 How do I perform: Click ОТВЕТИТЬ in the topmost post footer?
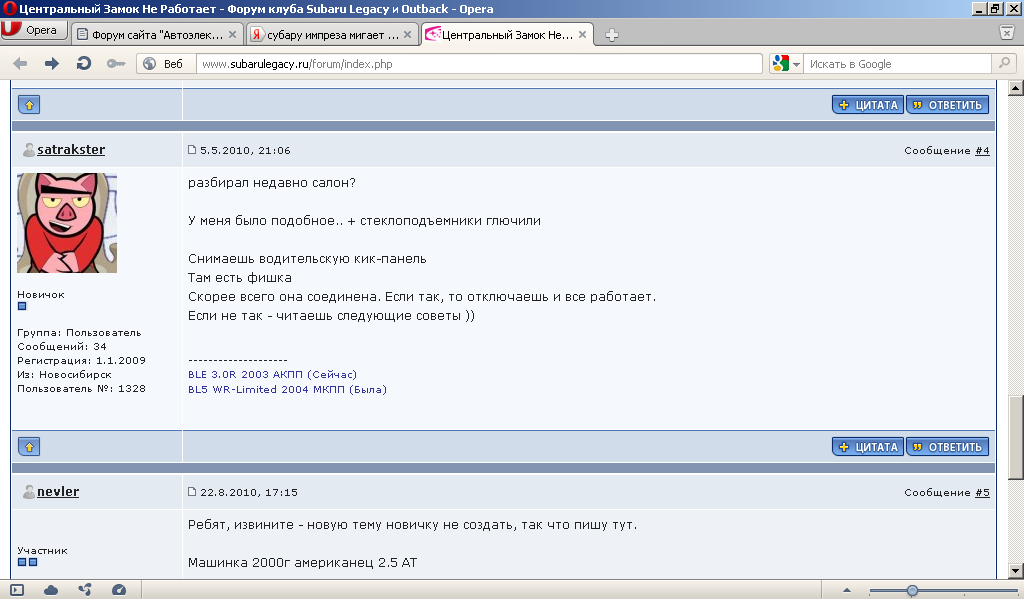[x=948, y=104]
